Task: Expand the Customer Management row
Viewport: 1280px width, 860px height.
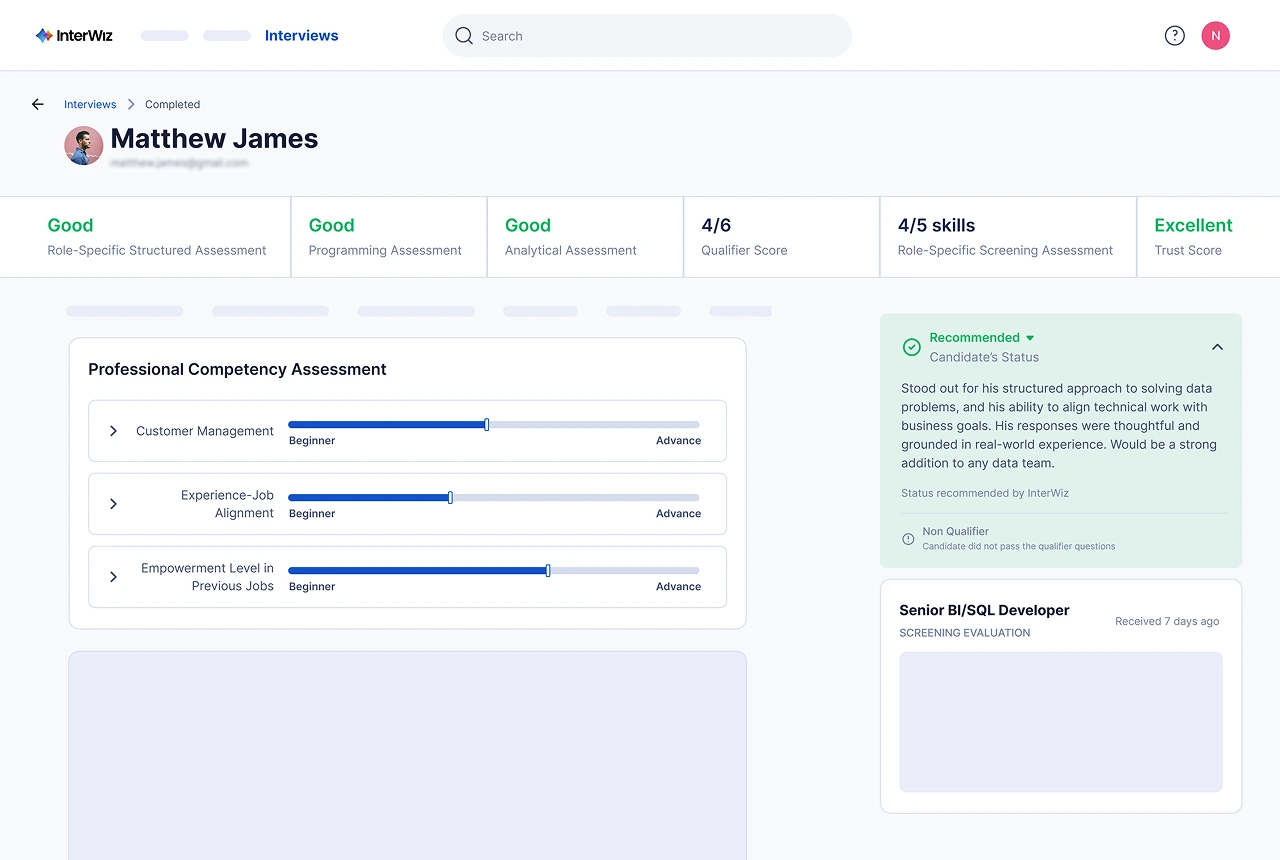Action: [113, 431]
